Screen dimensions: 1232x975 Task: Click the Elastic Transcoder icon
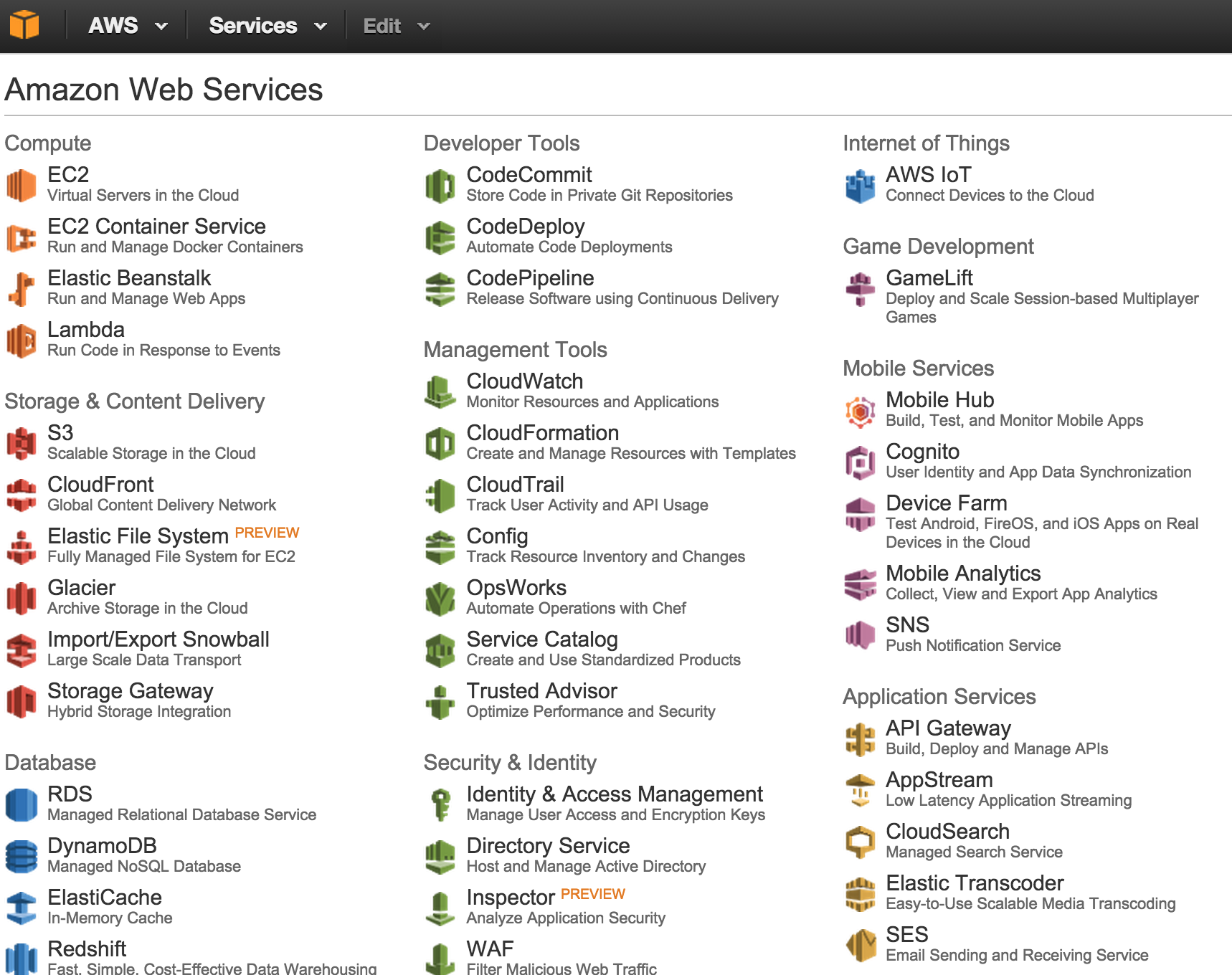click(x=860, y=894)
